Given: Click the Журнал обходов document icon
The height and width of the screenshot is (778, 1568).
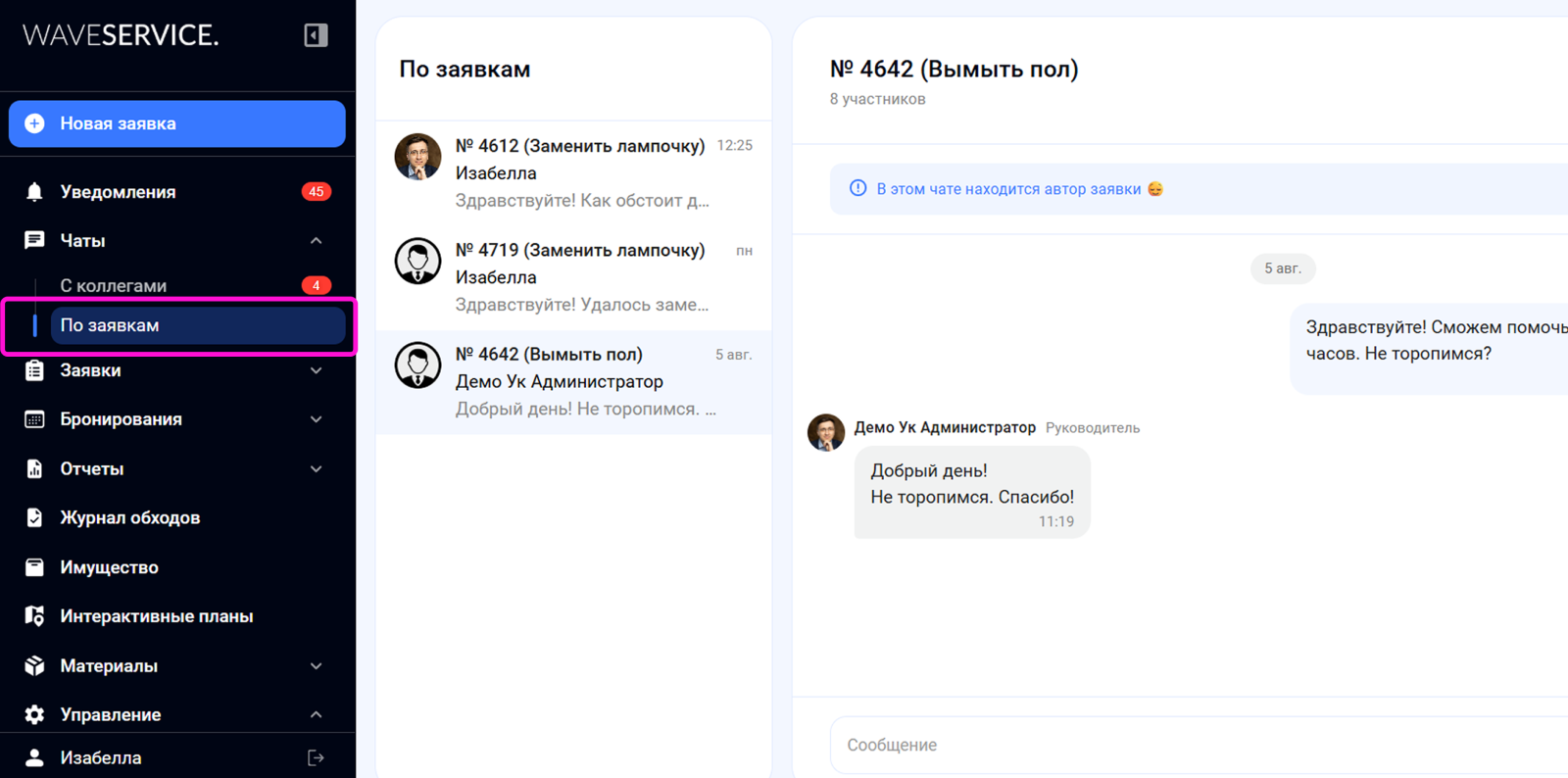Looking at the screenshot, I should [x=34, y=517].
